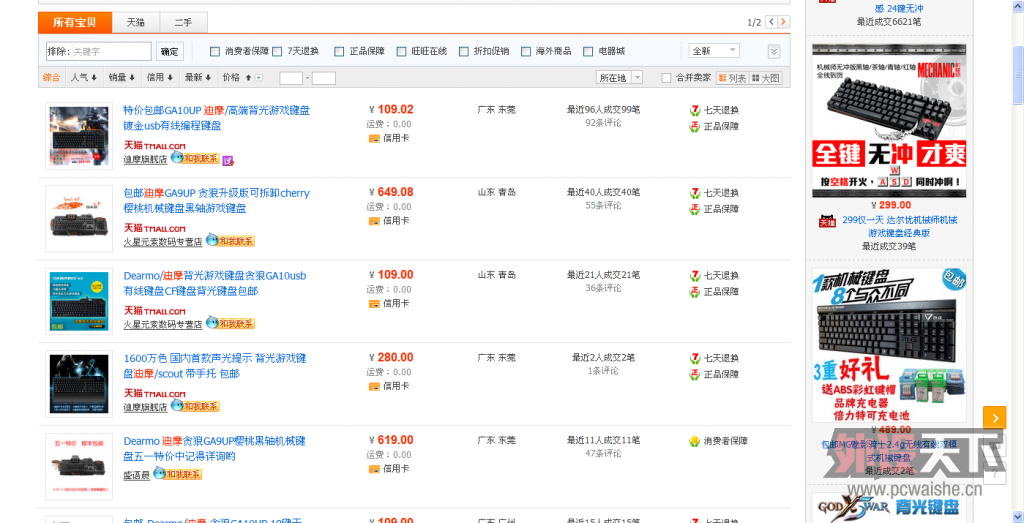
Task: Open the thumbnail of the ¥109.02 keyboard
Action: (79, 136)
